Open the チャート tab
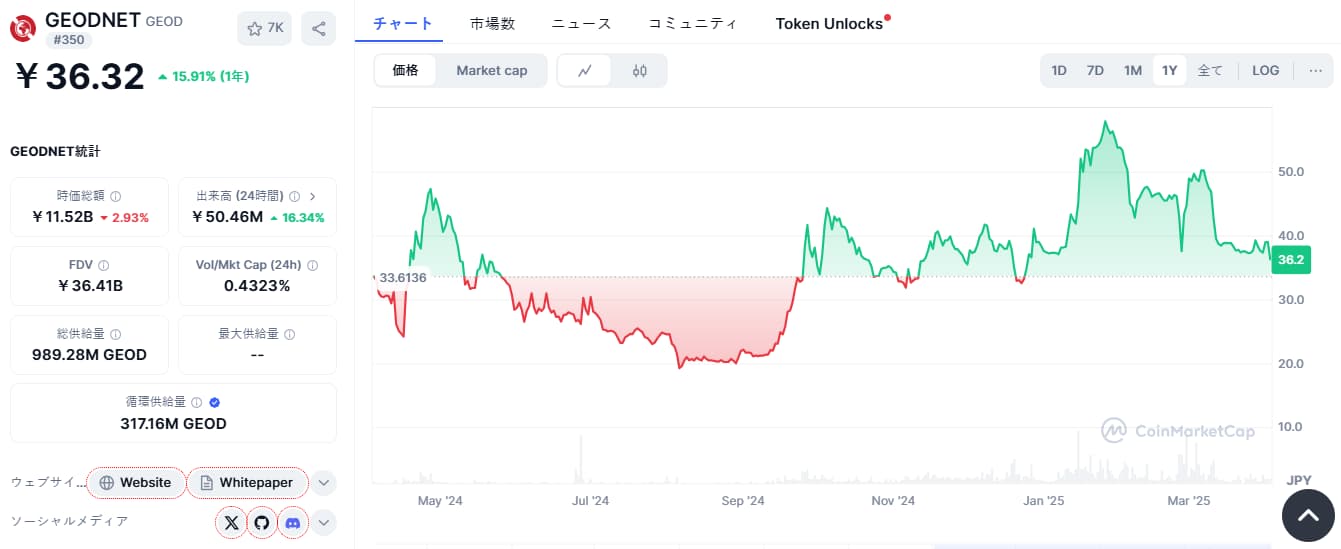This screenshot has width=1341, height=549. [x=403, y=23]
